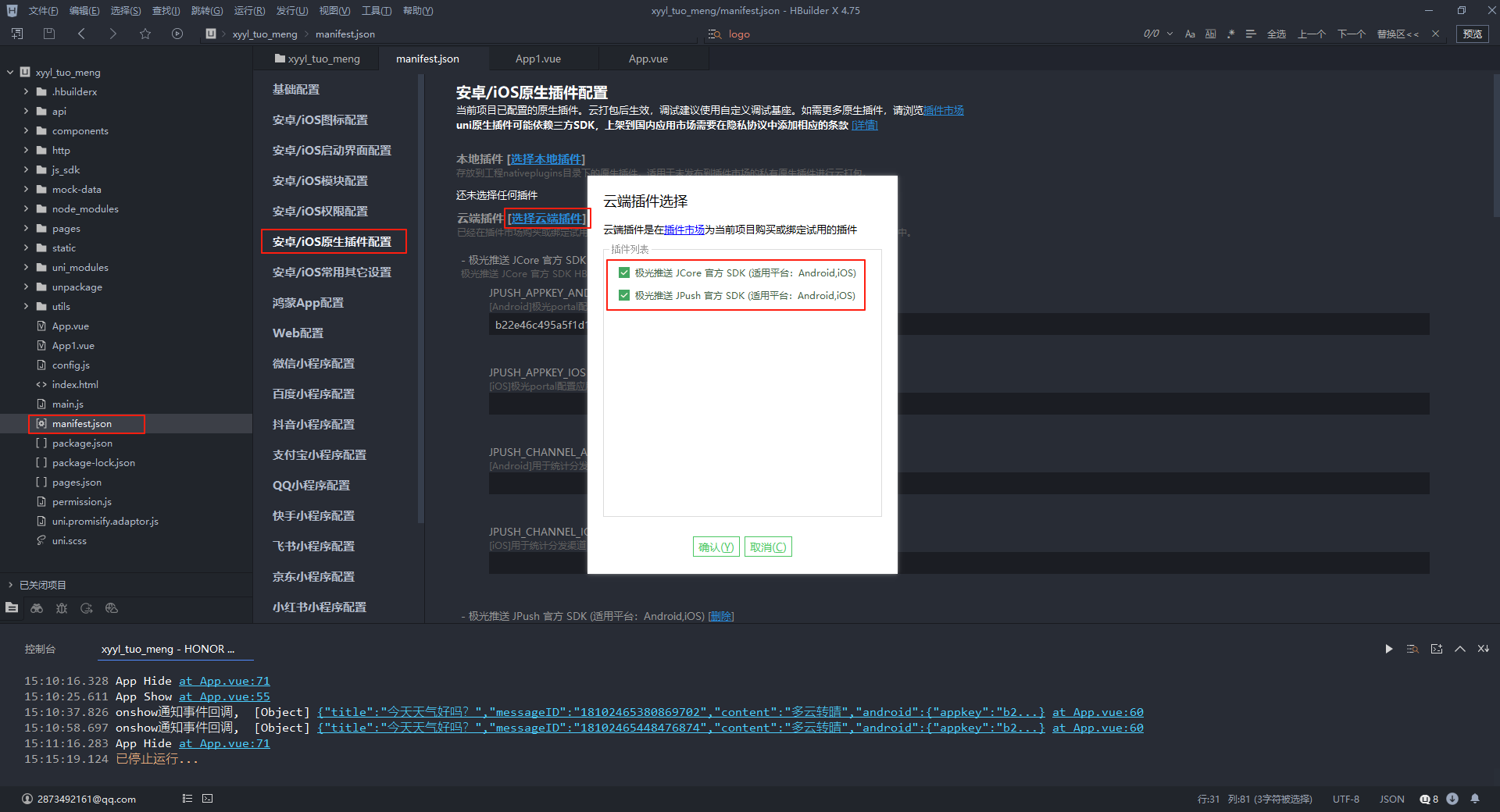Open the 详情 details link
Viewport: 1500px width, 812px height.
[864, 125]
